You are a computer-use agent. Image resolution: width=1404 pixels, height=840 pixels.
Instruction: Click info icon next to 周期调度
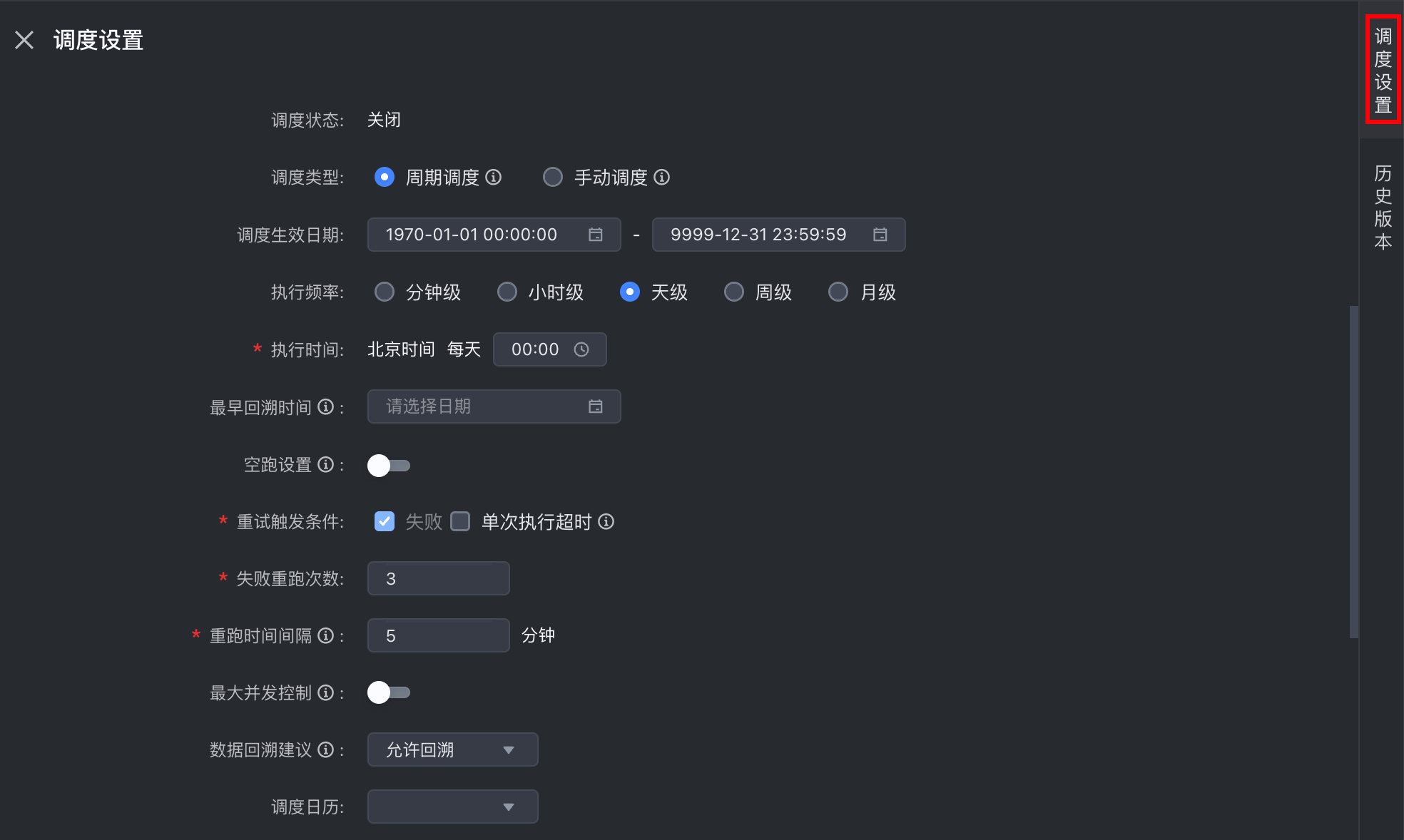click(x=494, y=177)
